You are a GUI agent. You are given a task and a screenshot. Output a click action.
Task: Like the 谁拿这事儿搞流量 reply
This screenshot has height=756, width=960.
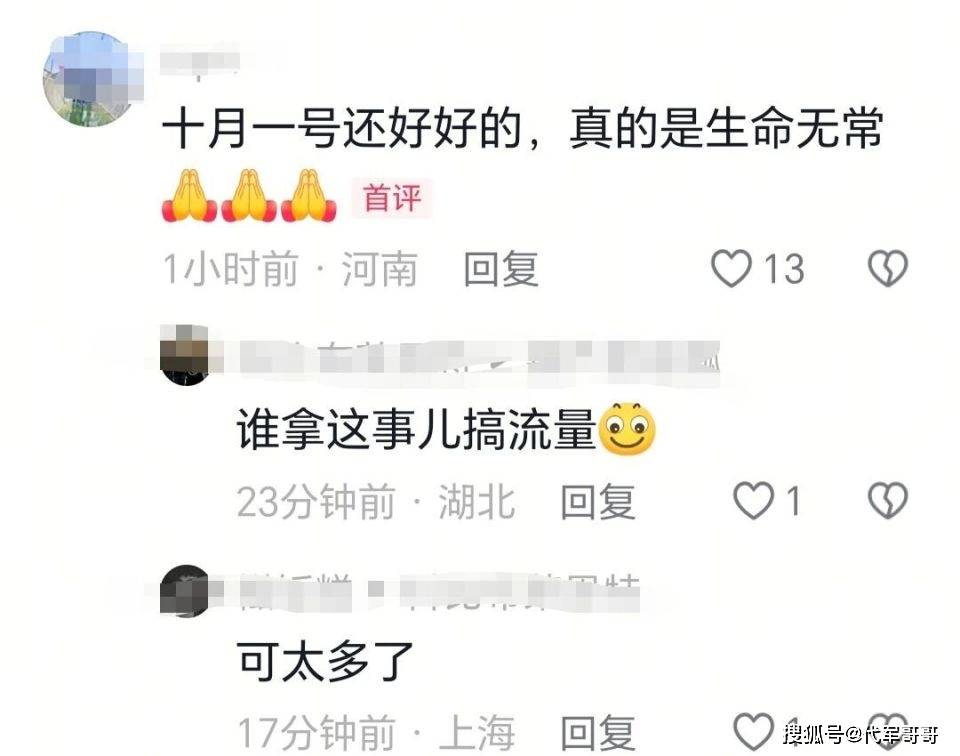[753, 501]
